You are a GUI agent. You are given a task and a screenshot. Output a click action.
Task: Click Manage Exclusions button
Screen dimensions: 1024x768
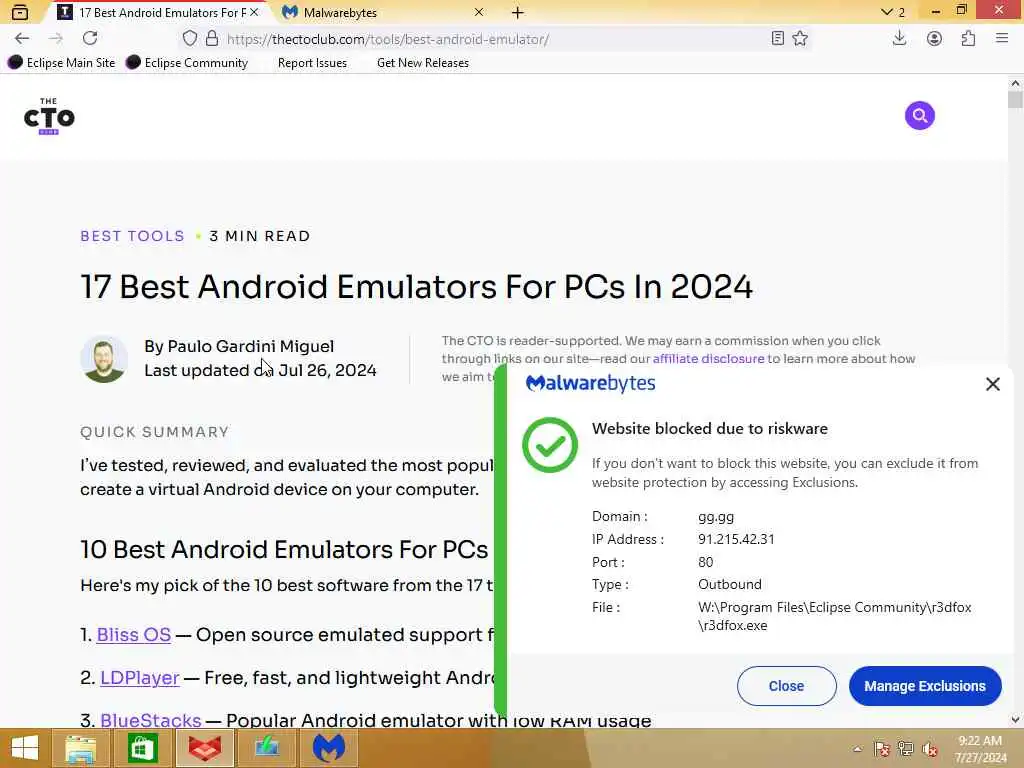coord(925,686)
